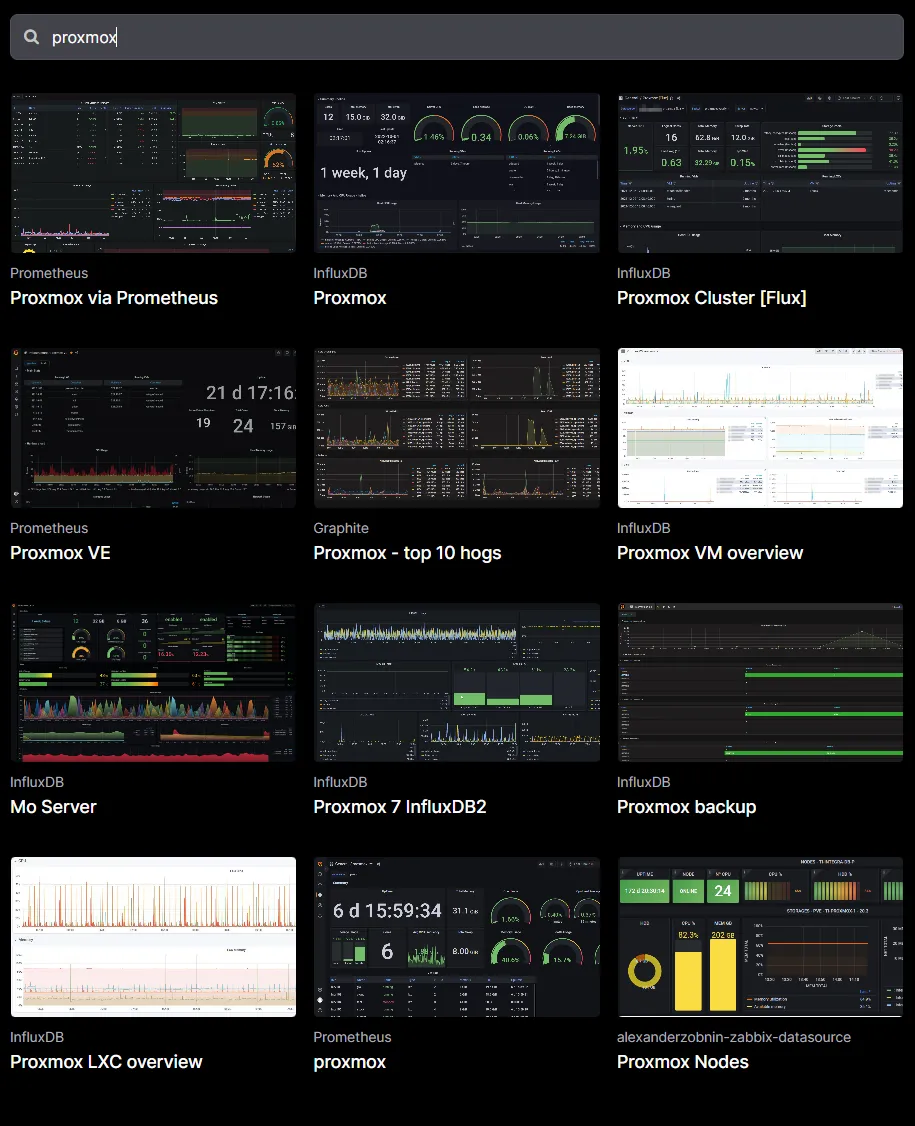Viewport: 915px width, 1126px height.
Task: Open Proxmox Nodes dashboard thumbnail
Action: (x=760, y=936)
